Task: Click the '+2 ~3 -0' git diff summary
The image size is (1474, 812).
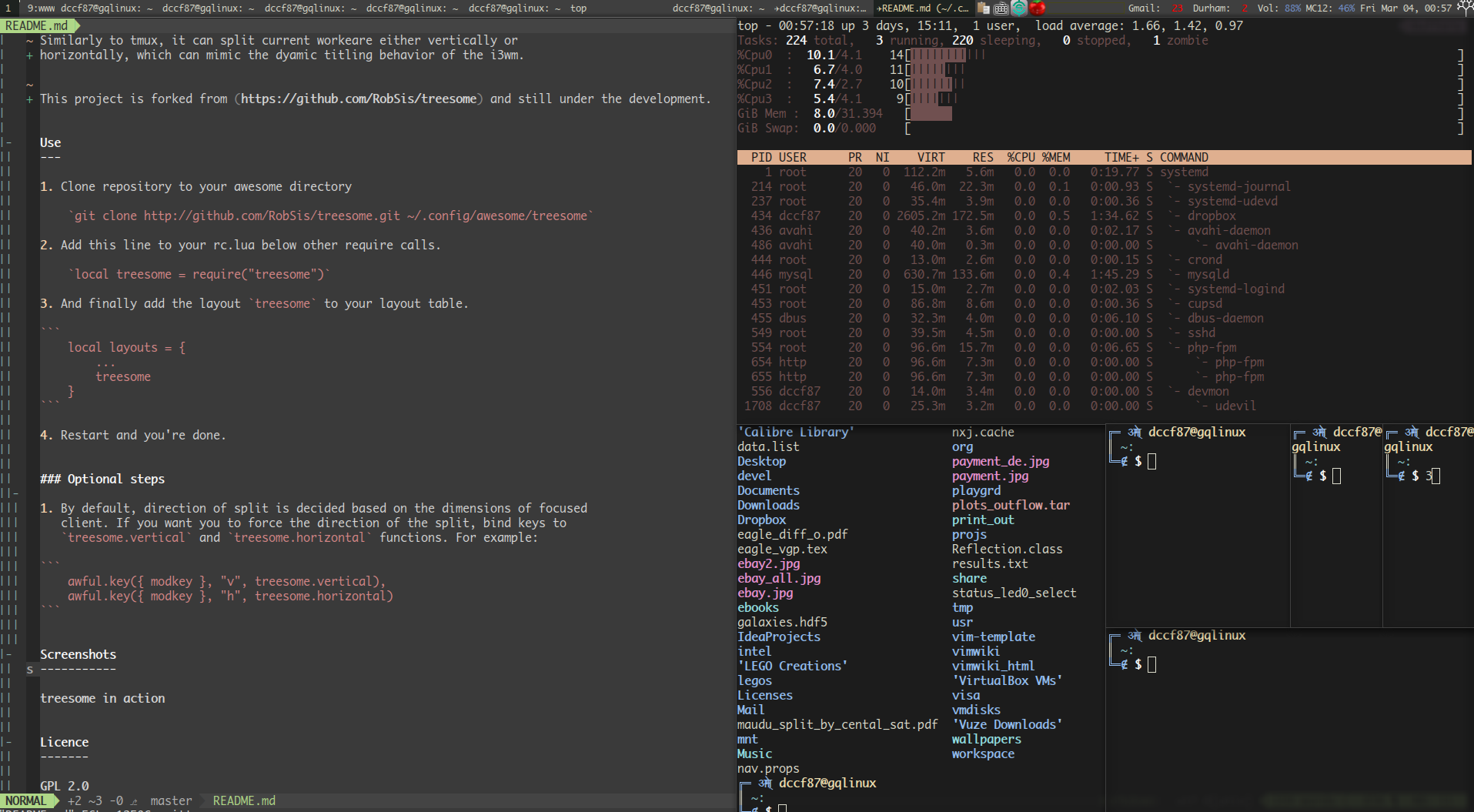Action: pyautogui.click(x=95, y=800)
